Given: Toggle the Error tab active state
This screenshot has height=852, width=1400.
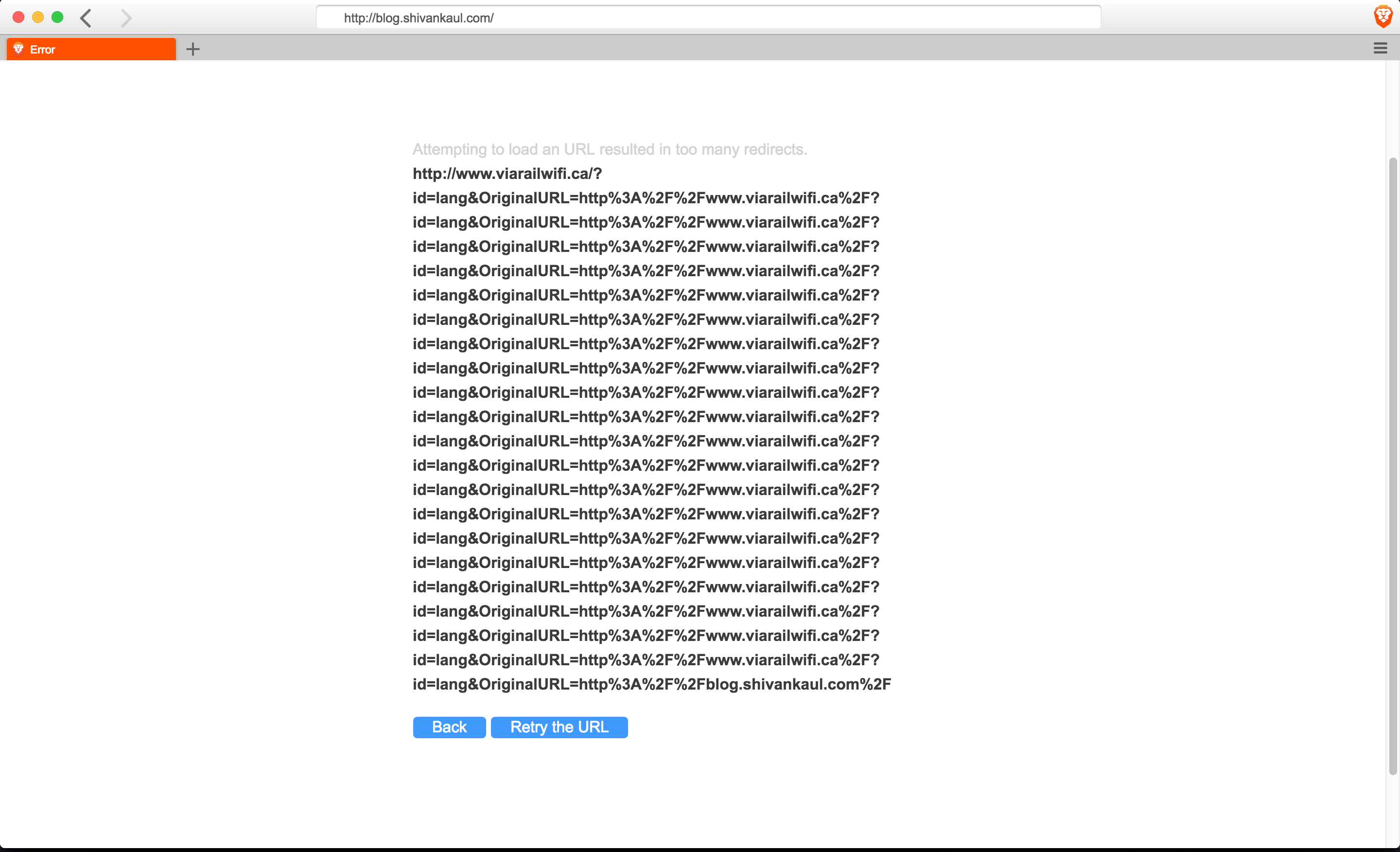Looking at the screenshot, I should pyautogui.click(x=92, y=48).
